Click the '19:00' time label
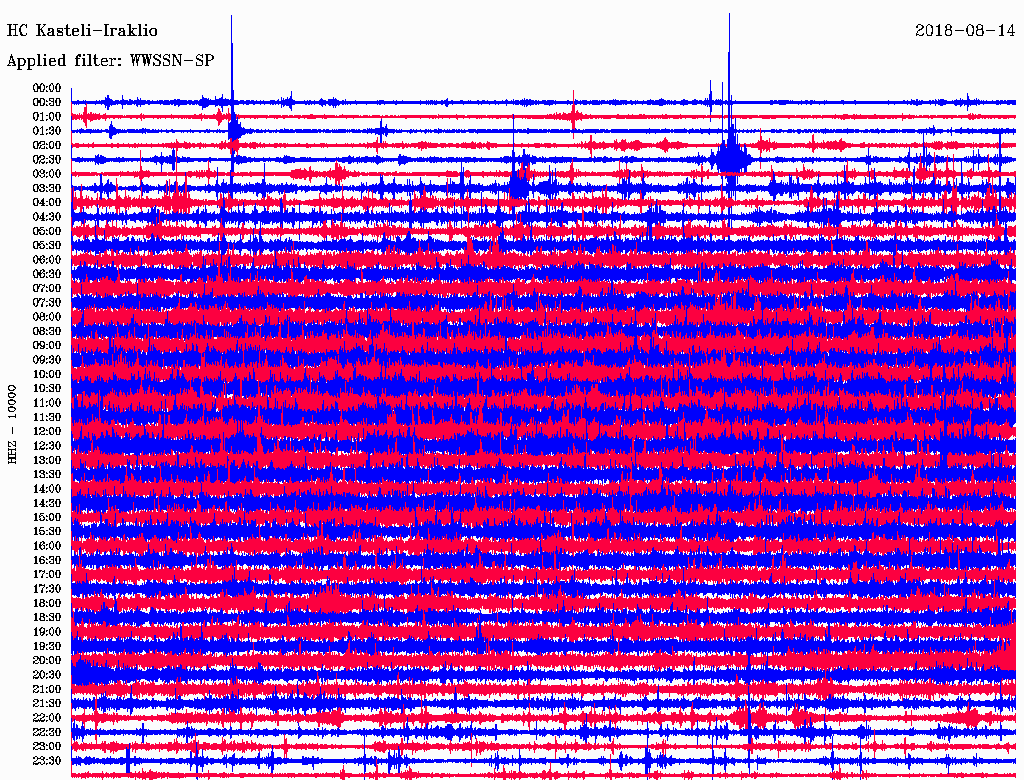 pos(47,632)
